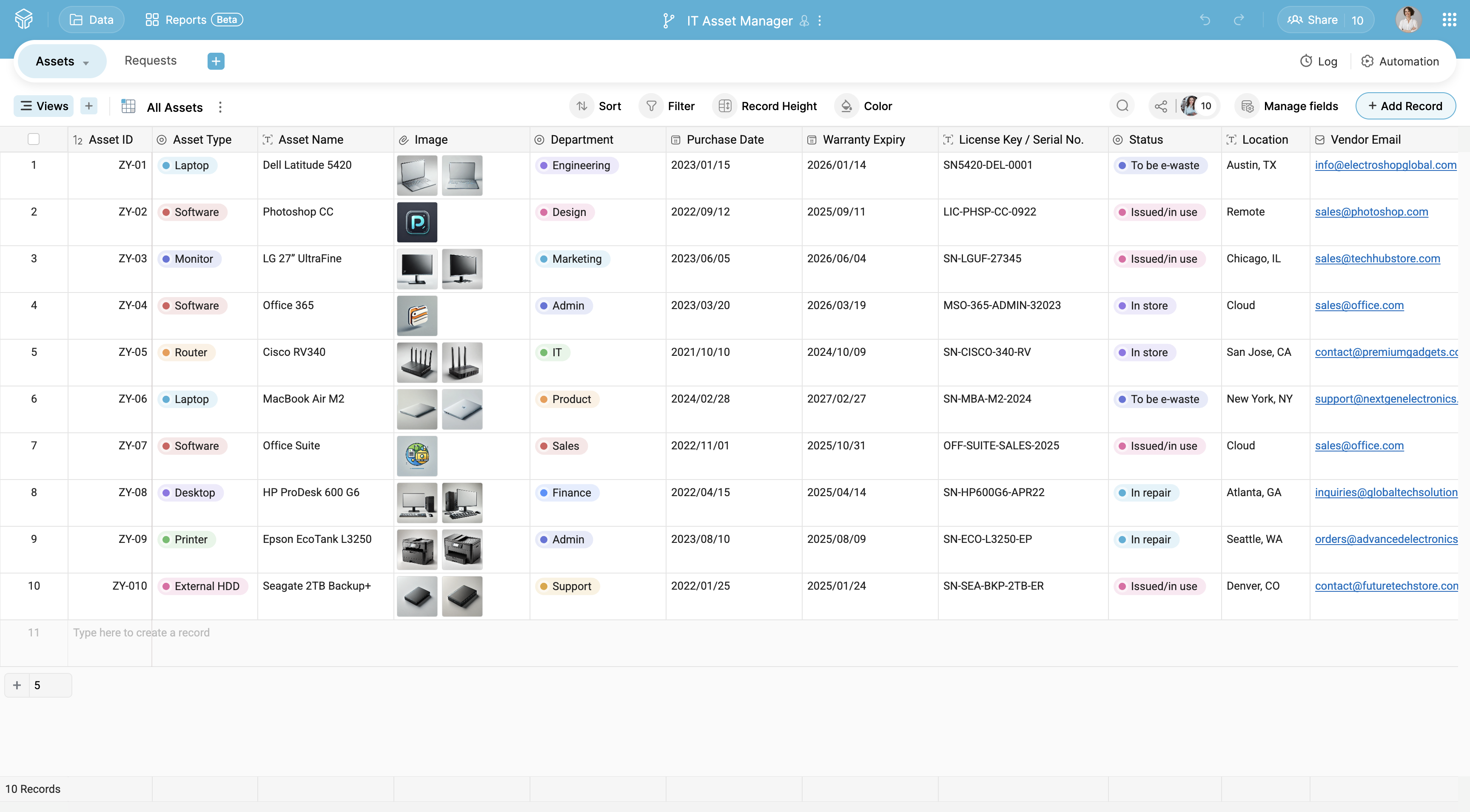Click the branch icon beside IT Asset Manager
The height and width of the screenshot is (812, 1470).
[x=668, y=20]
